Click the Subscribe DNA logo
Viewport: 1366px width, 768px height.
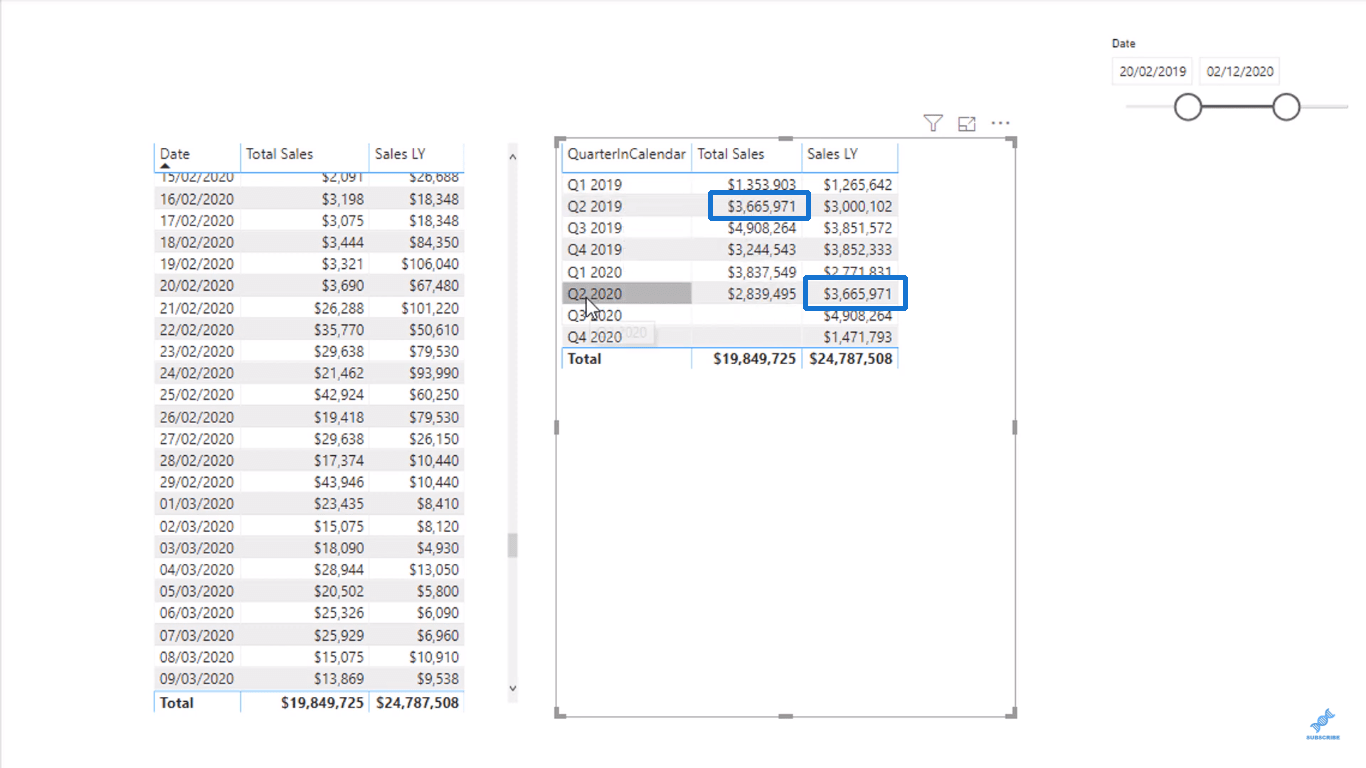coord(1322,724)
